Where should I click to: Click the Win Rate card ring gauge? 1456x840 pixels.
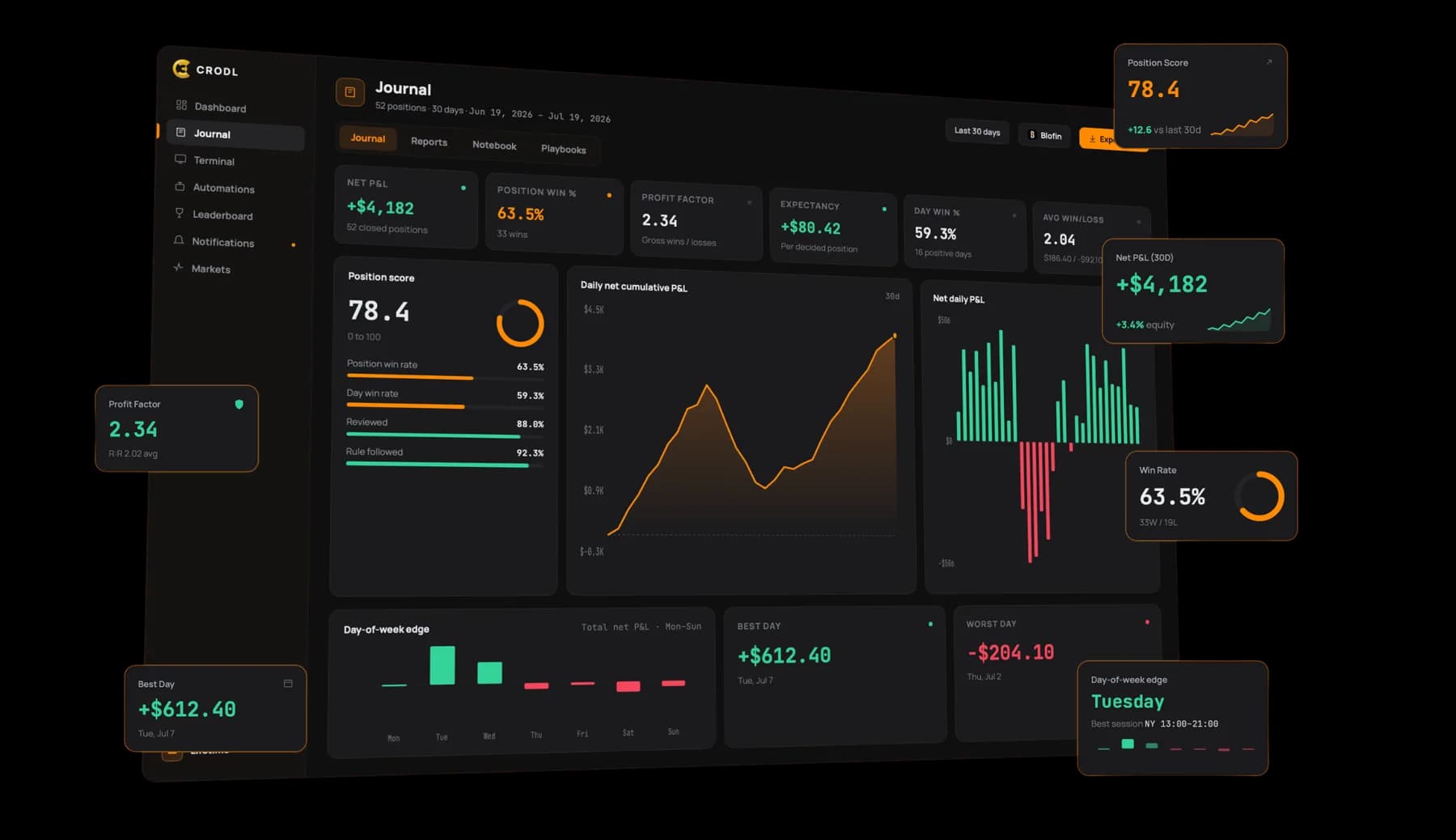pyautogui.click(x=1260, y=496)
